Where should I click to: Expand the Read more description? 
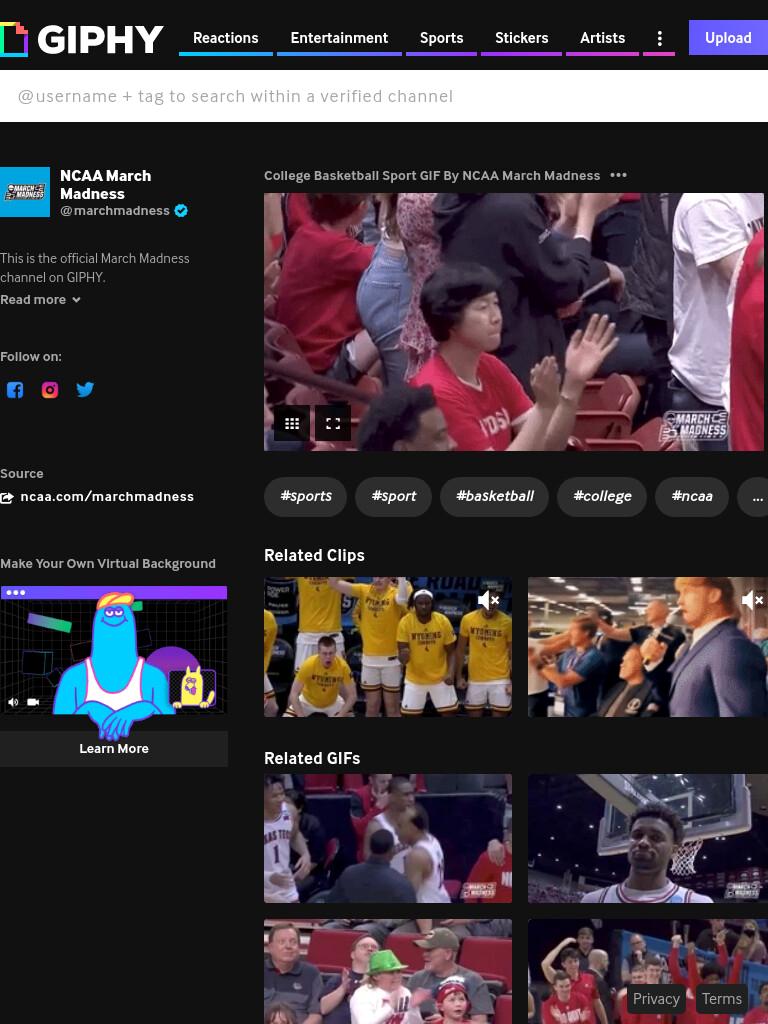(40, 300)
